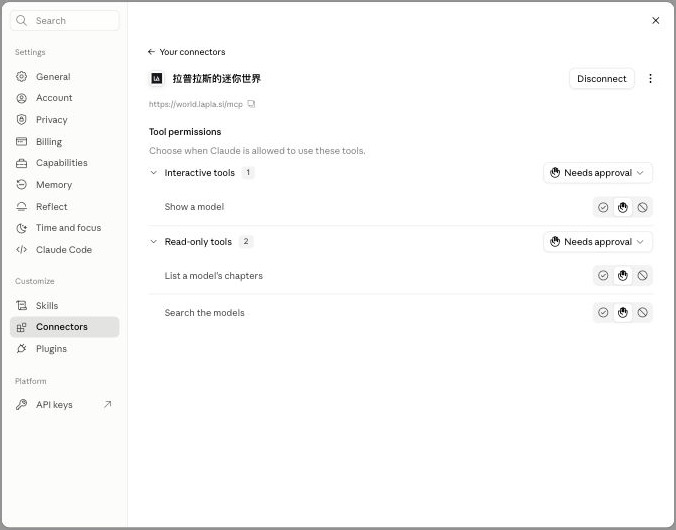Click the Show a model label
Screen dimensions: 676x530
click(x=194, y=207)
